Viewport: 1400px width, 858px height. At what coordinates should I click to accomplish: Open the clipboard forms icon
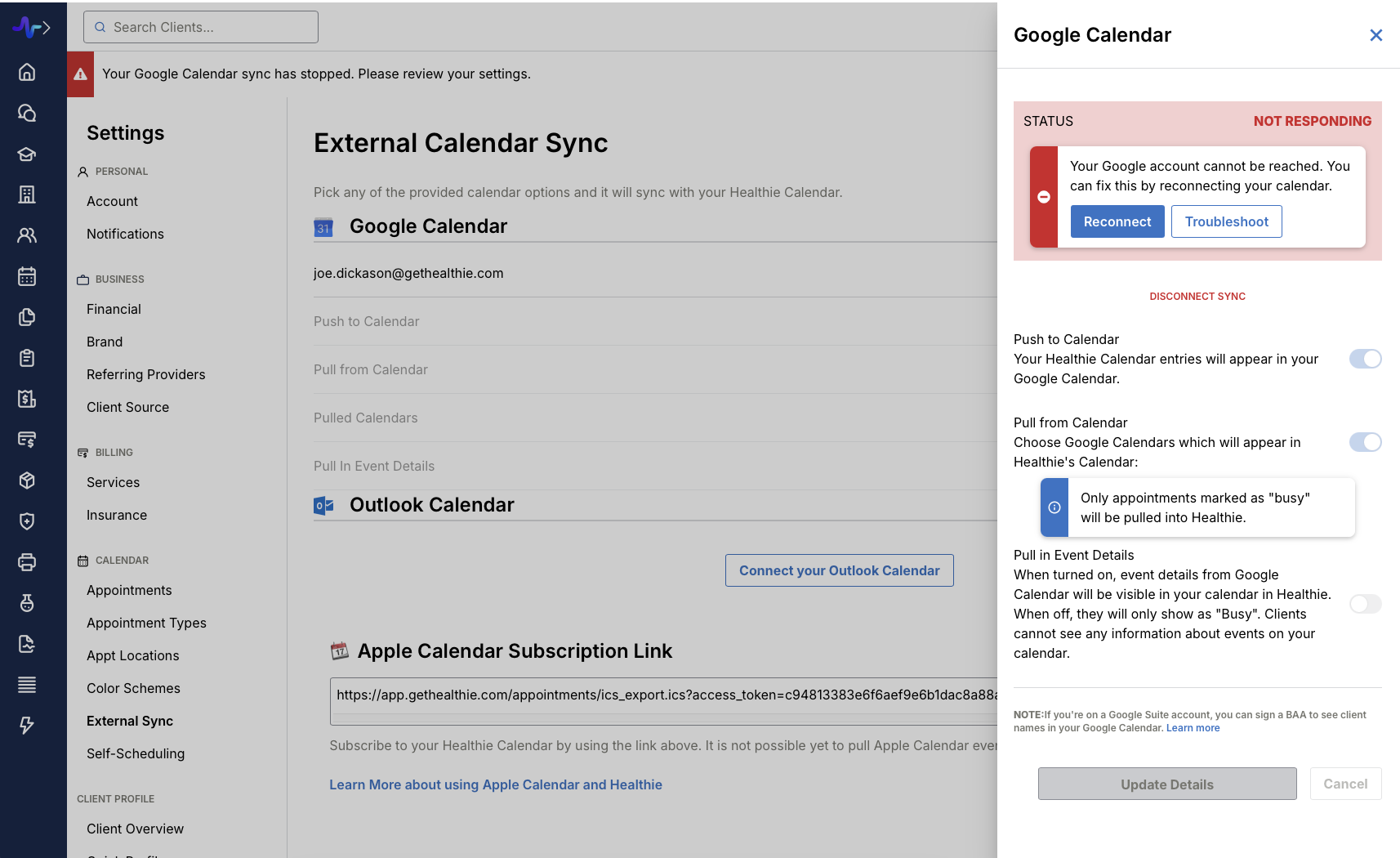pyautogui.click(x=27, y=358)
